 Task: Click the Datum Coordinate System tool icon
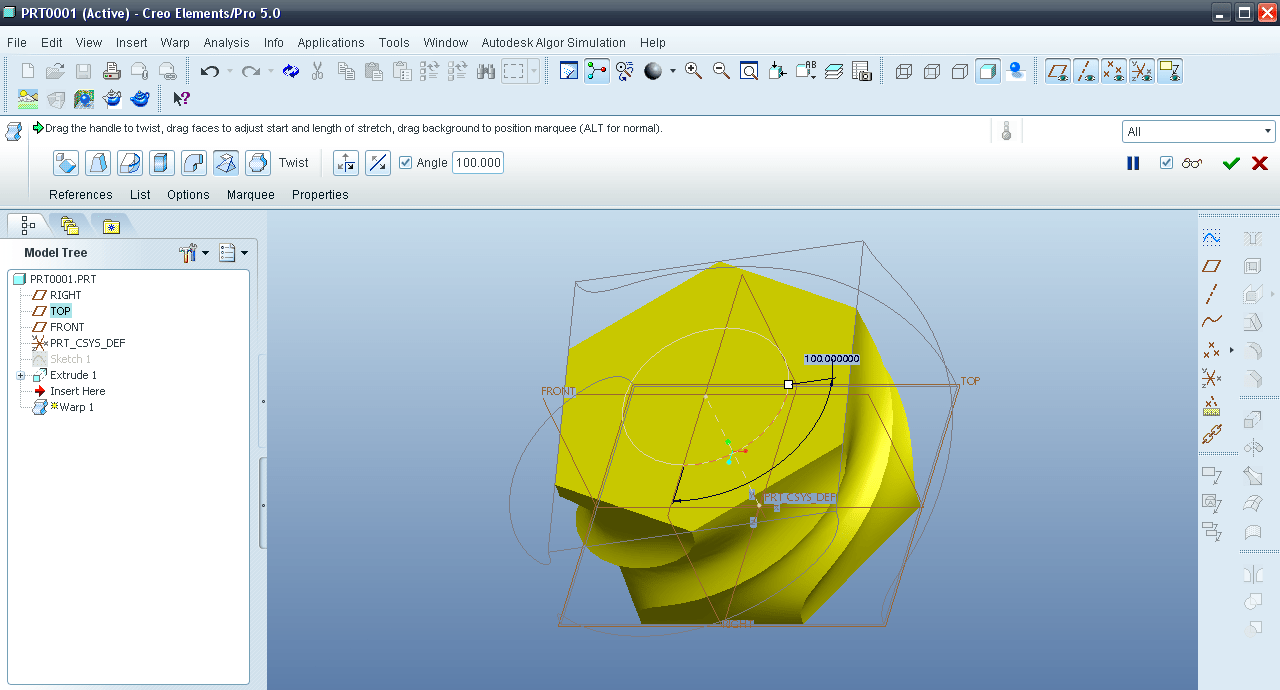(1211, 378)
